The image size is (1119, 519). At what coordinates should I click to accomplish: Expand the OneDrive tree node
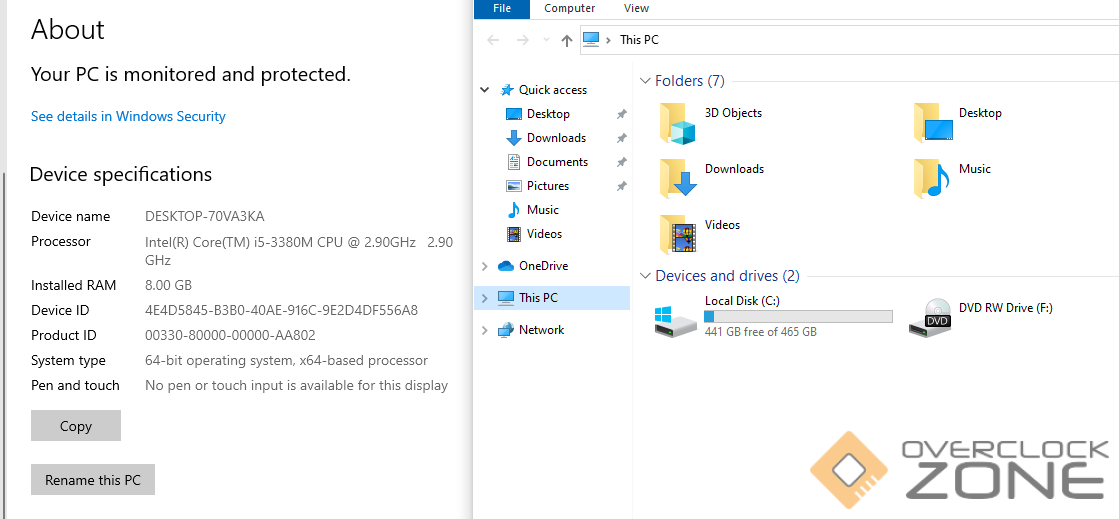tap(485, 266)
